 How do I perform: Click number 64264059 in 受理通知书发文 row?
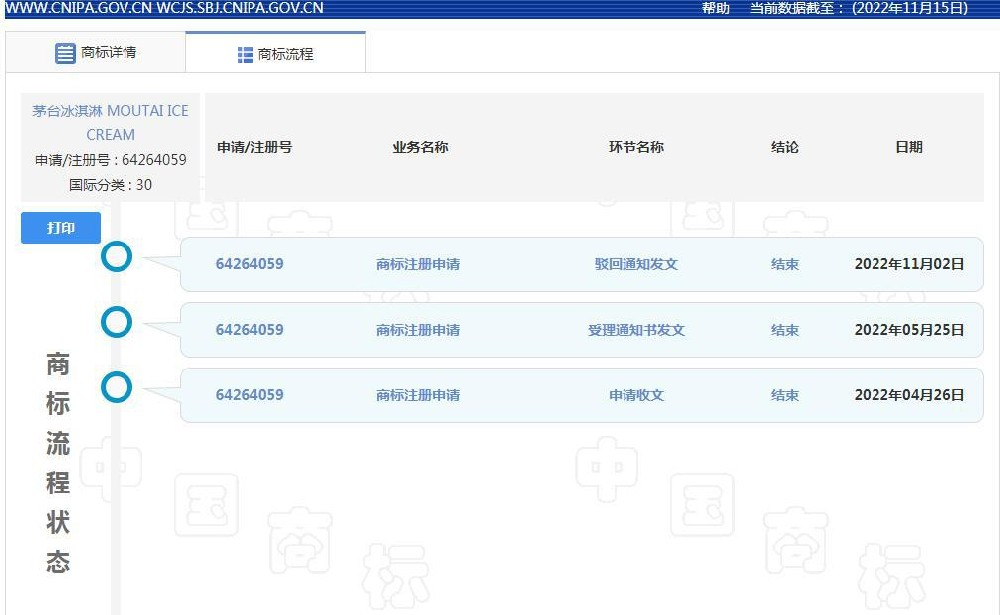click(x=249, y=329)
